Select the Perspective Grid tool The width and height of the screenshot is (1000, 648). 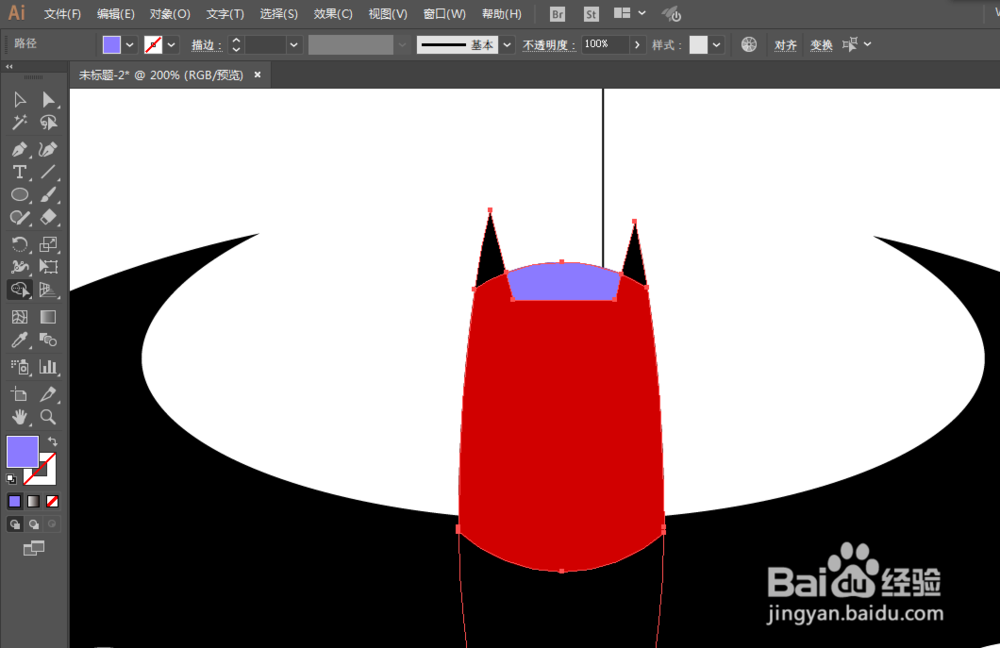tap(48, 290)
